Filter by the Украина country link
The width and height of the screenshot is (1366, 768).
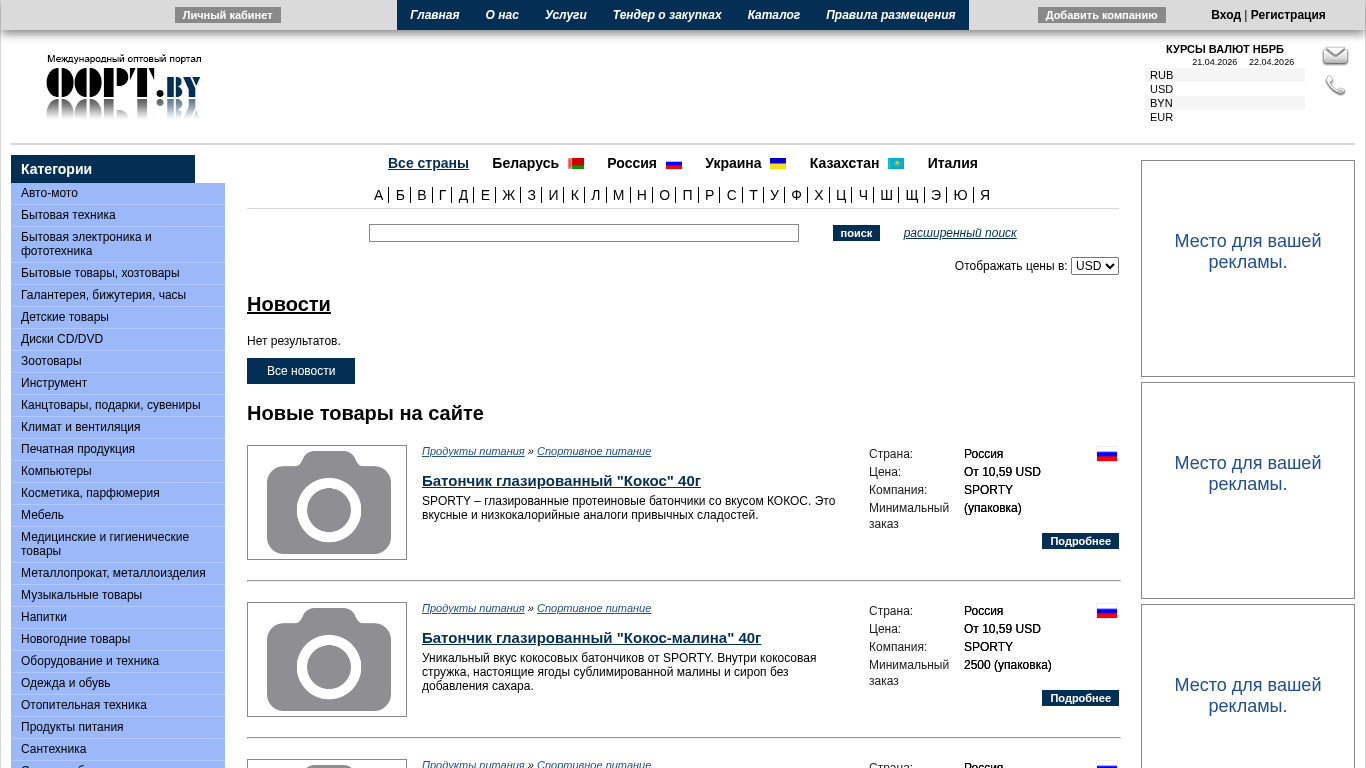pyautogui.click(x=733, y=163)
